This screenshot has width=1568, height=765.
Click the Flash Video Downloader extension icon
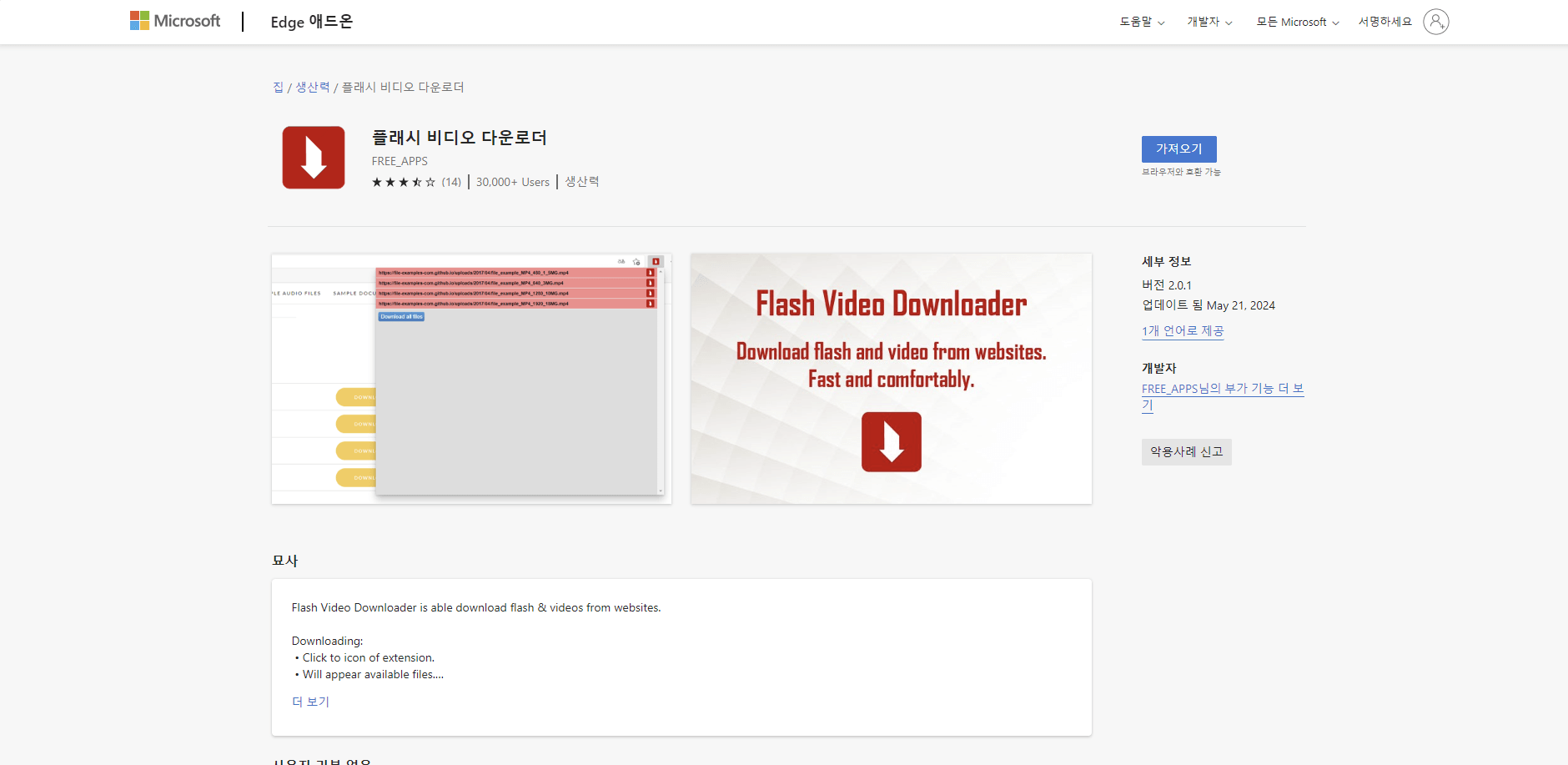point(314,157)
